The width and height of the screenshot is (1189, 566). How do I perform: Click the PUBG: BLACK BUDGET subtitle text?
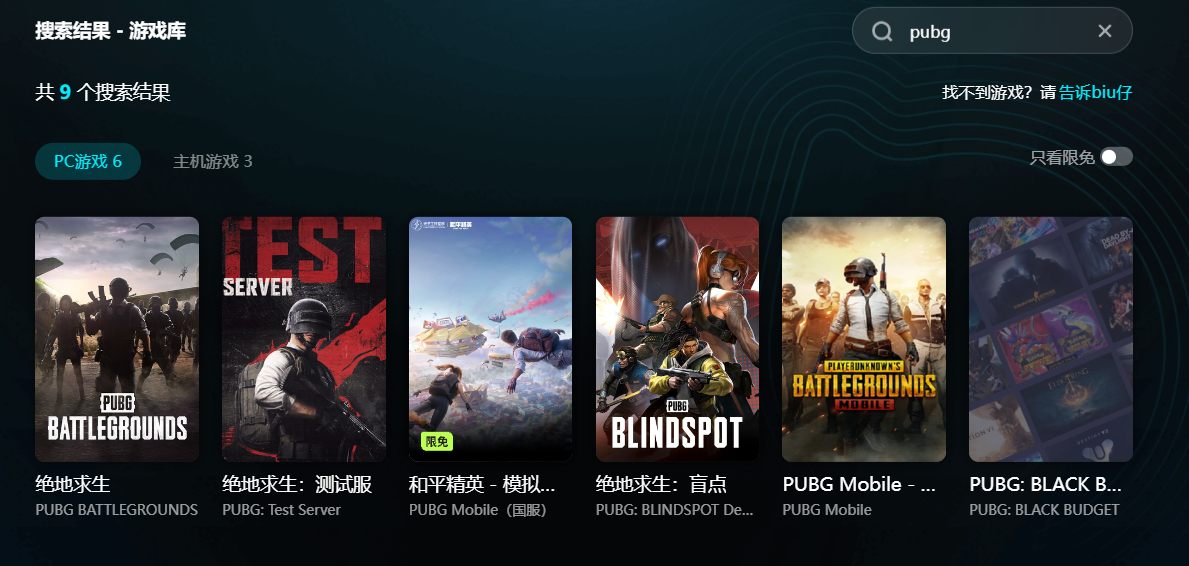point(1044,510)
